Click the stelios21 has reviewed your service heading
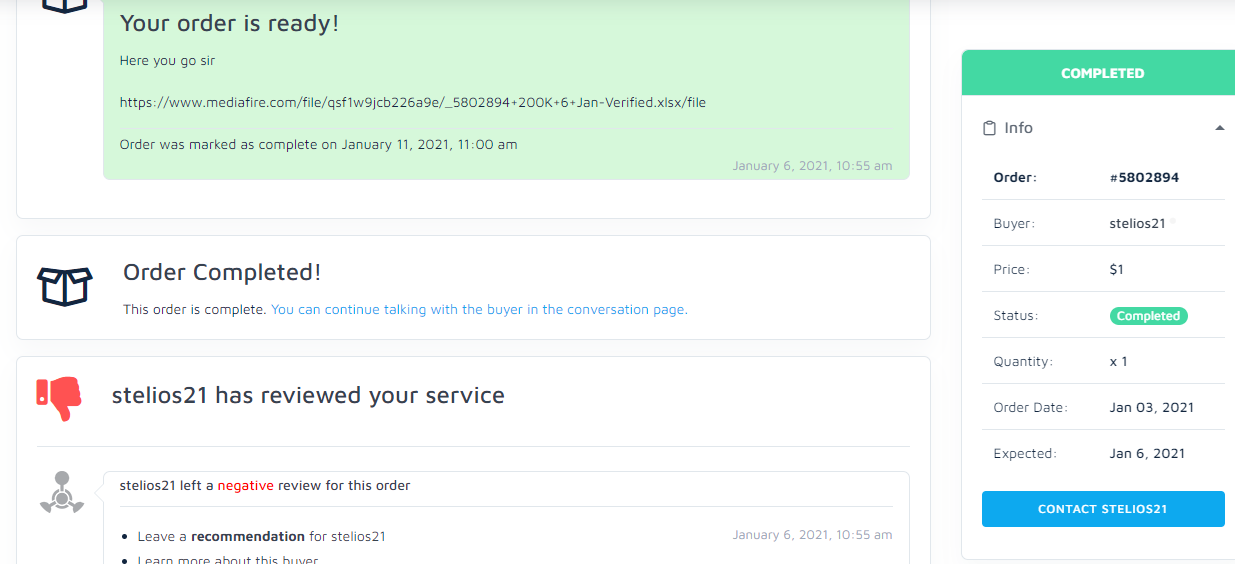The height and width of the screenshot is (564, 1235). (x=308, y=395)
